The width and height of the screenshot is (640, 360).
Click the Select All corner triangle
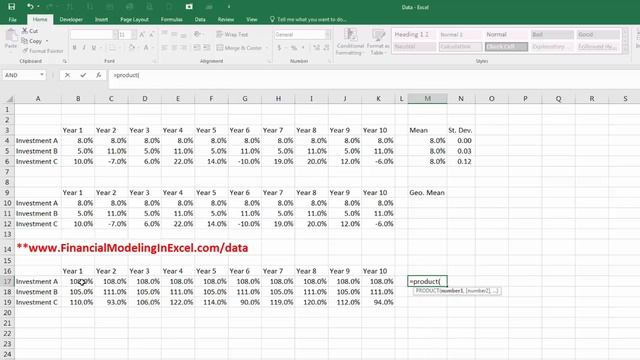pos(10,99)
